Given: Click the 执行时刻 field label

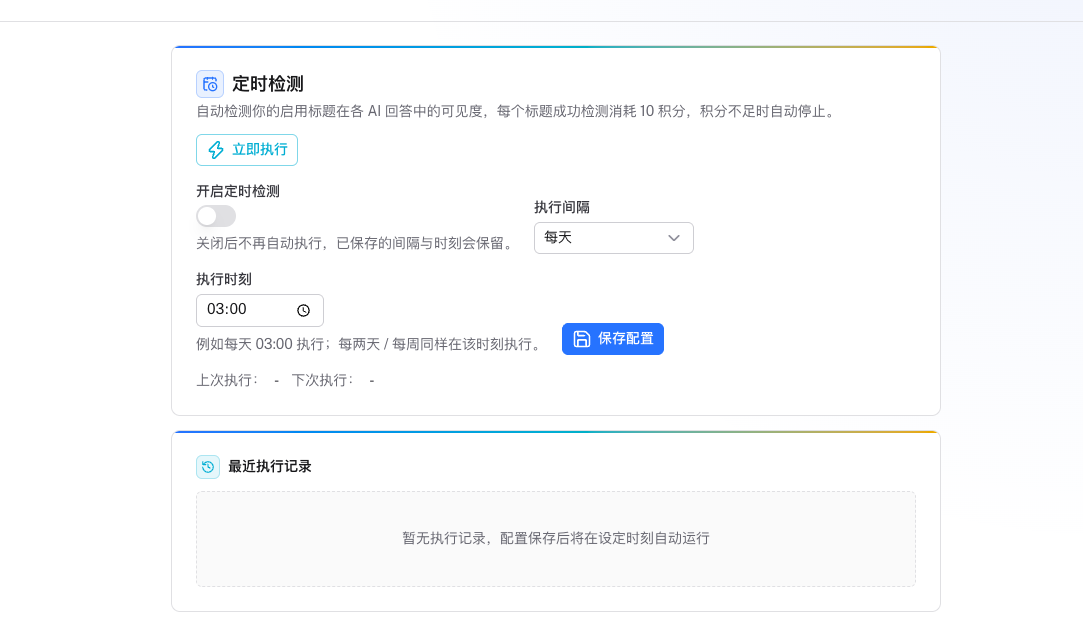Looking at the screenshot, I should tap(224, 279).
